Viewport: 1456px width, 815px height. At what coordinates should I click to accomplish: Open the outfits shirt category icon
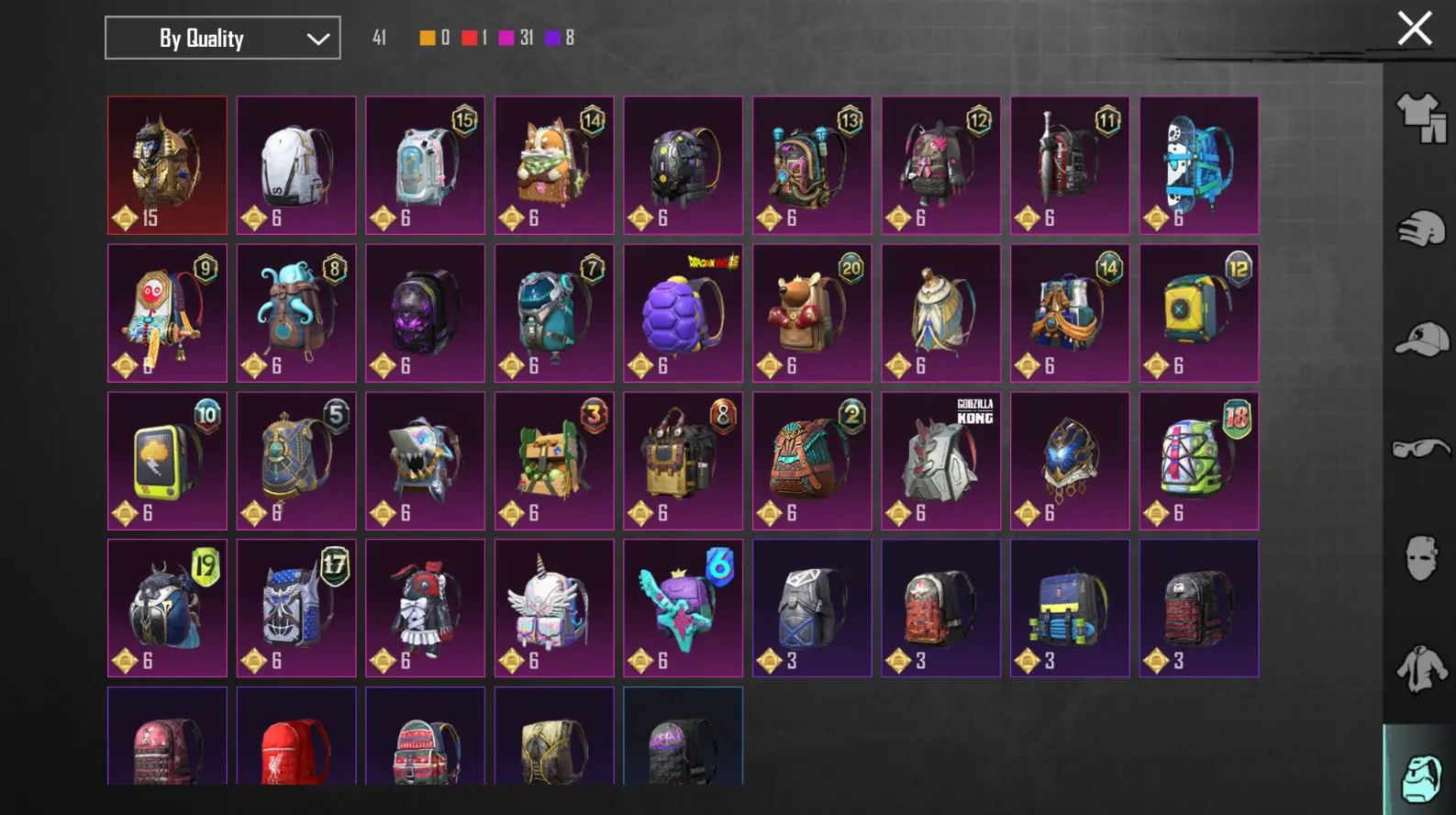coord(1420,118)
